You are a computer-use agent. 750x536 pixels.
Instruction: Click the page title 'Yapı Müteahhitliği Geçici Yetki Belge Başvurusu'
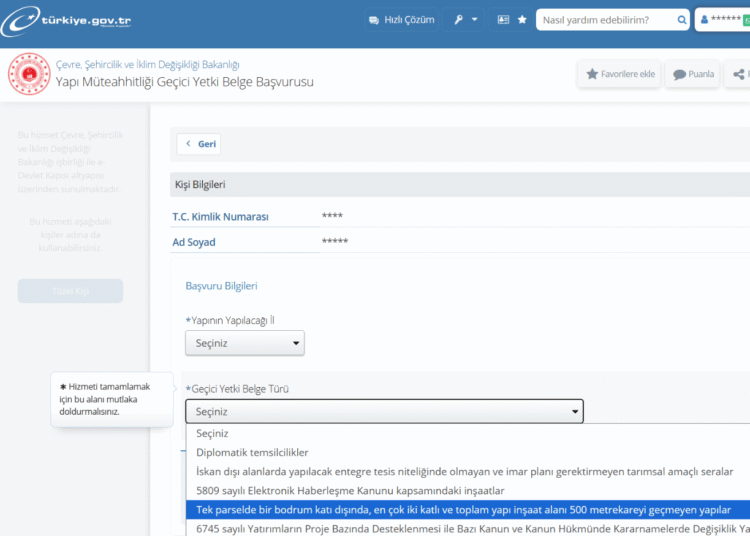pos(185,82)
